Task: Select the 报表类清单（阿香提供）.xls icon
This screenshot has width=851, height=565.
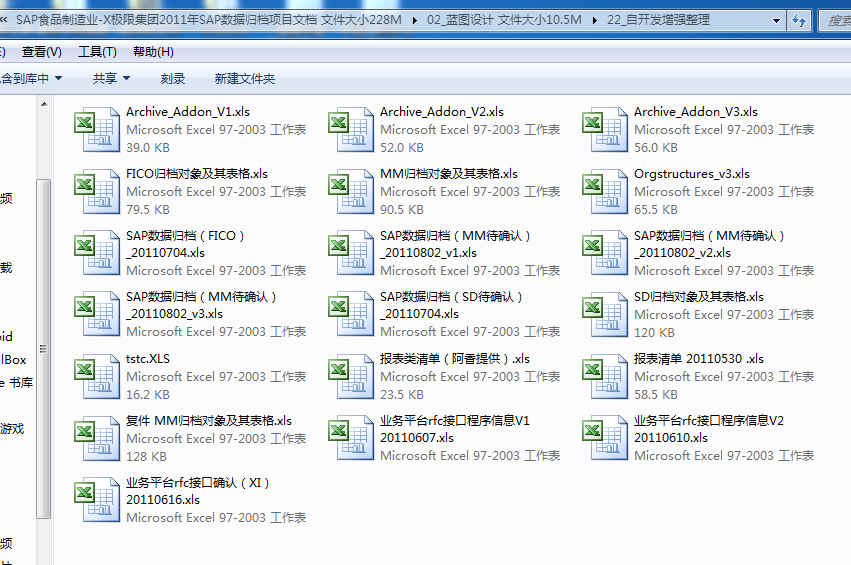Action: tap(351, 376)
